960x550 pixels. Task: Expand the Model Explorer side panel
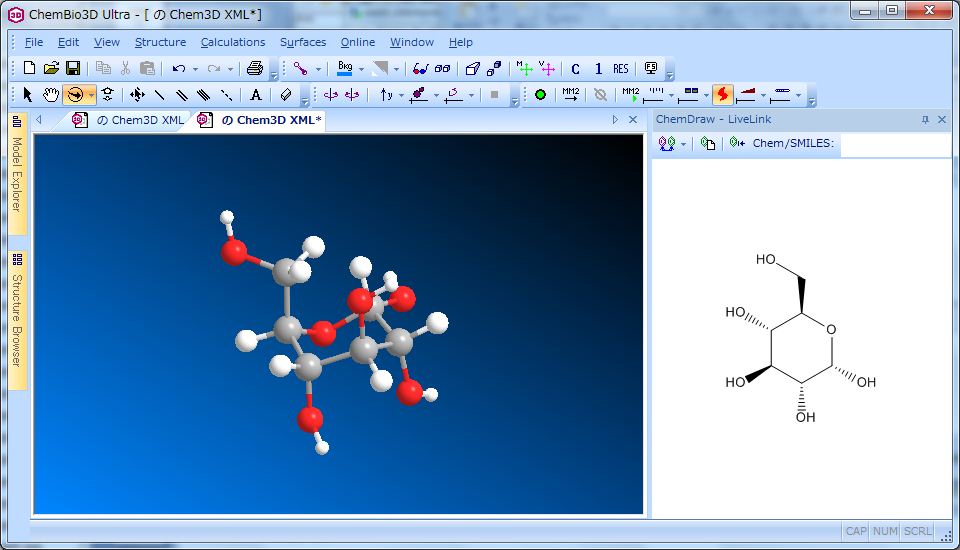[17, 173]
